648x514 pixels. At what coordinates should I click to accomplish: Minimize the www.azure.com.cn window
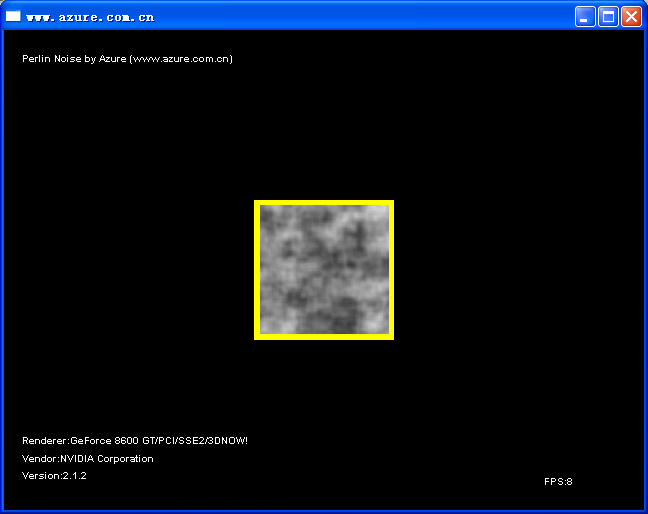point(585,17)
